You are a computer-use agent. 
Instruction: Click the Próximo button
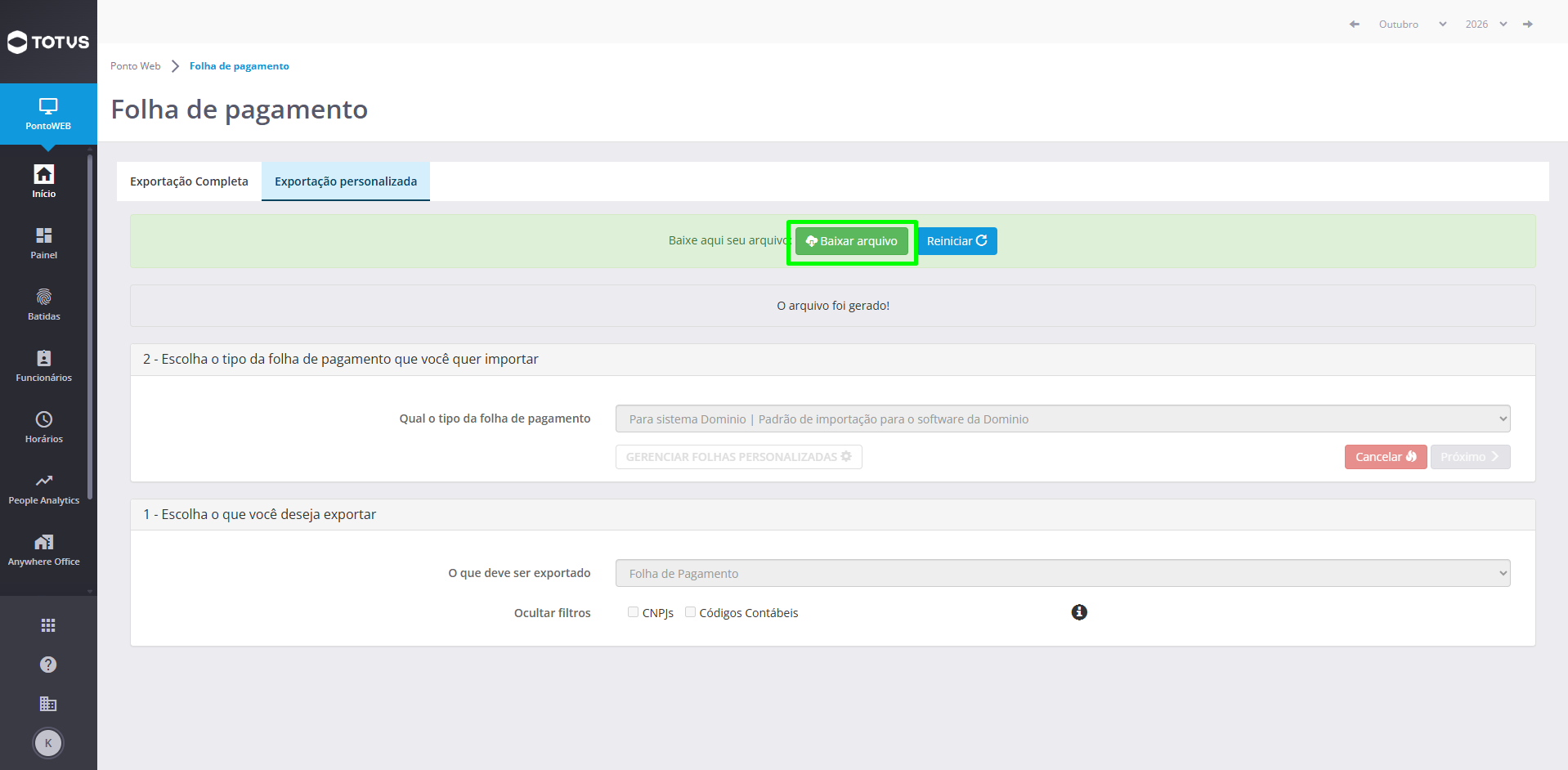1470,457
